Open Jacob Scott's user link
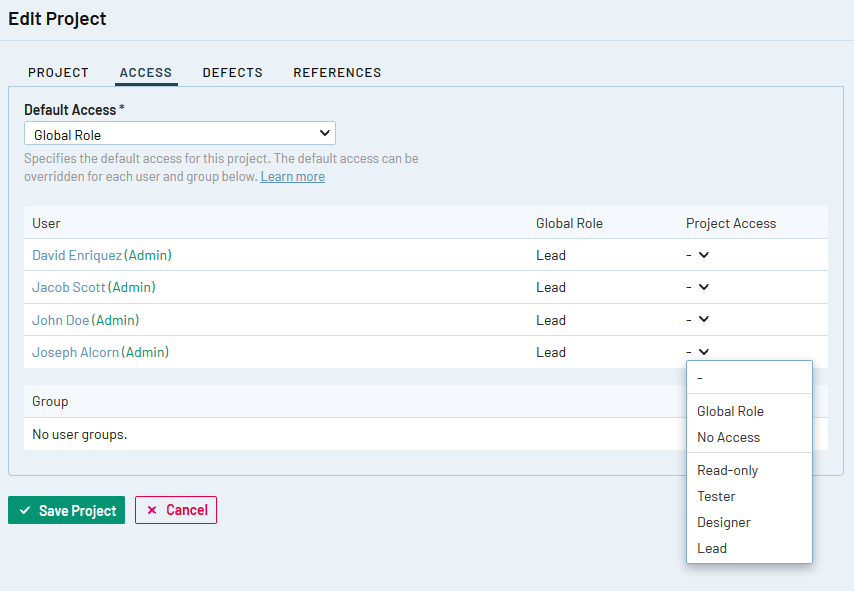 click(68, 287)
